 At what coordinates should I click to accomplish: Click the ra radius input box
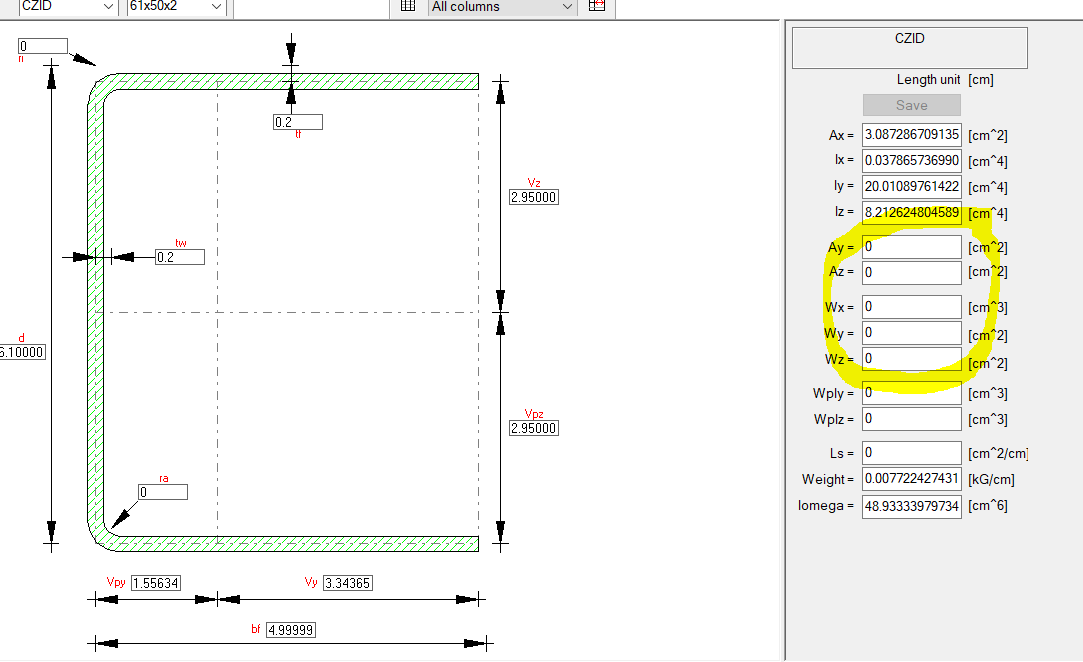(x=164, y=490)
